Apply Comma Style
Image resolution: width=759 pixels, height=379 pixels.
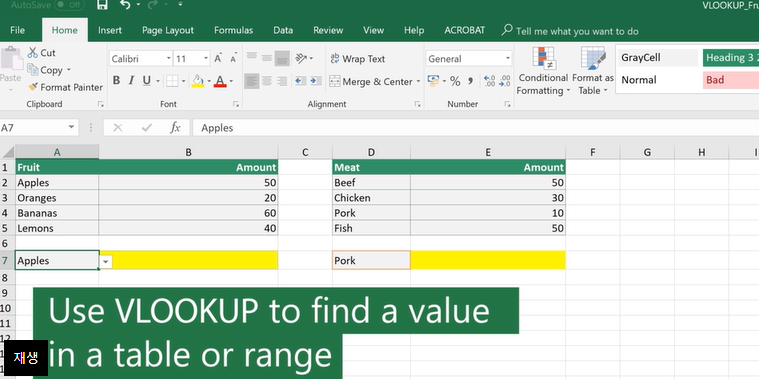(x=470, y=81)
